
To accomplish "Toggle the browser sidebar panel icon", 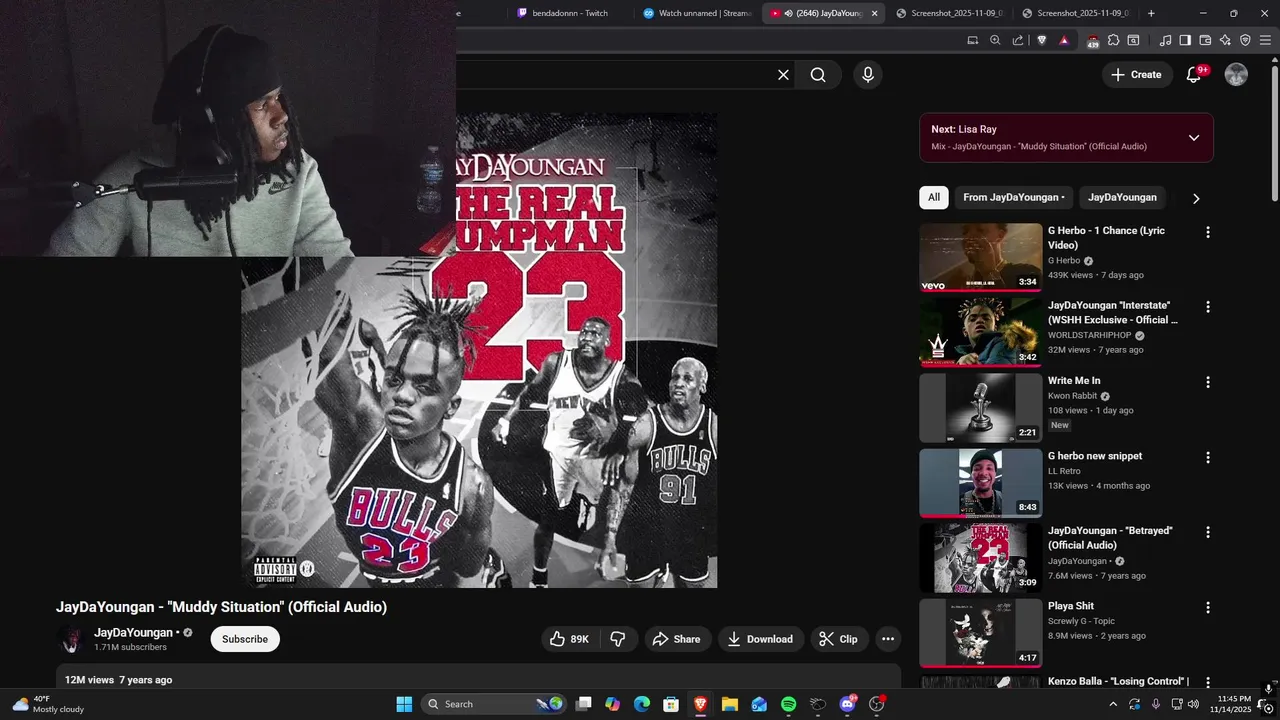I will [1185, 40].
